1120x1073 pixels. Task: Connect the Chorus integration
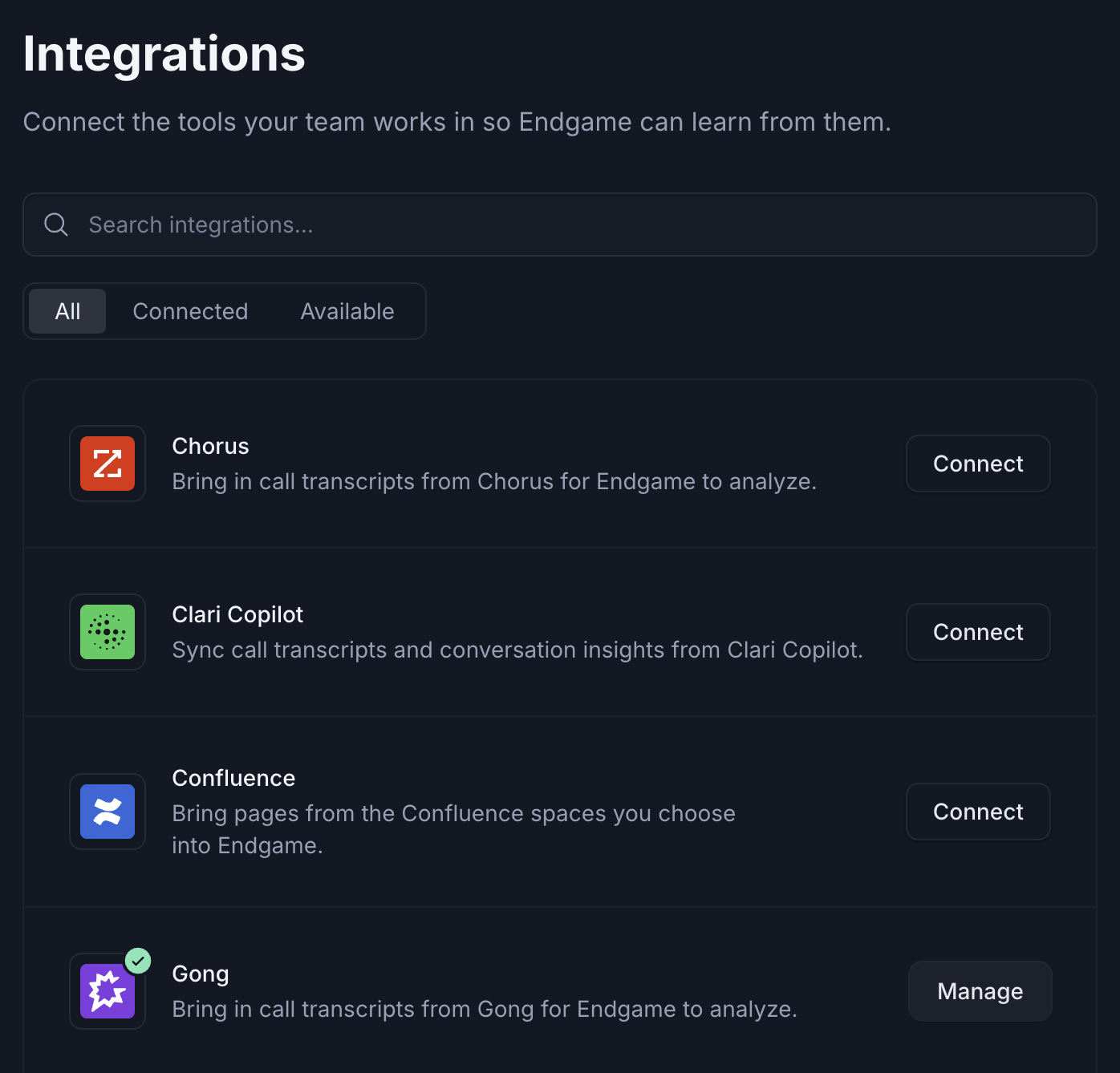pos(978,464)
